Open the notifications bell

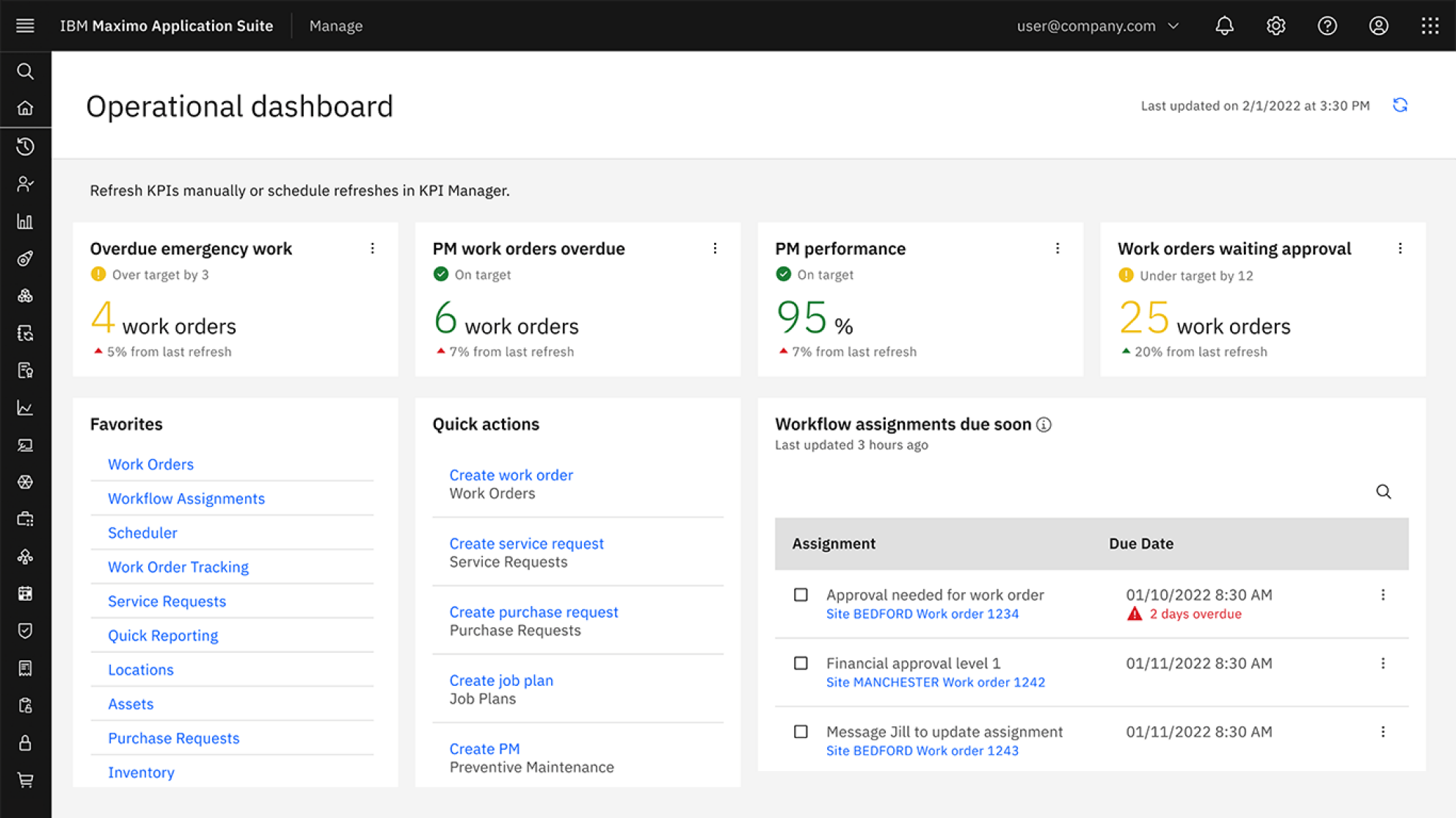click(x=1224, y=26)
